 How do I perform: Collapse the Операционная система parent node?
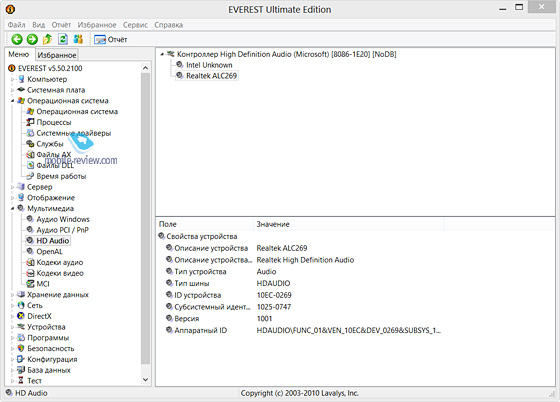12,101
